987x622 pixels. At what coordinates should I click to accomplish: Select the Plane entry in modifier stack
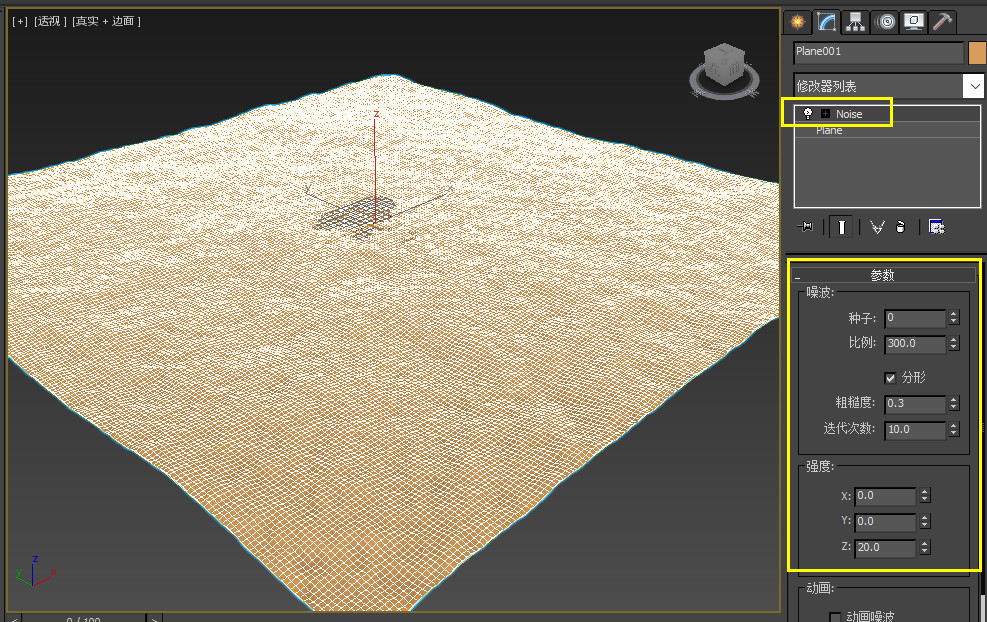pyautogui.click(x=829, y=130)
